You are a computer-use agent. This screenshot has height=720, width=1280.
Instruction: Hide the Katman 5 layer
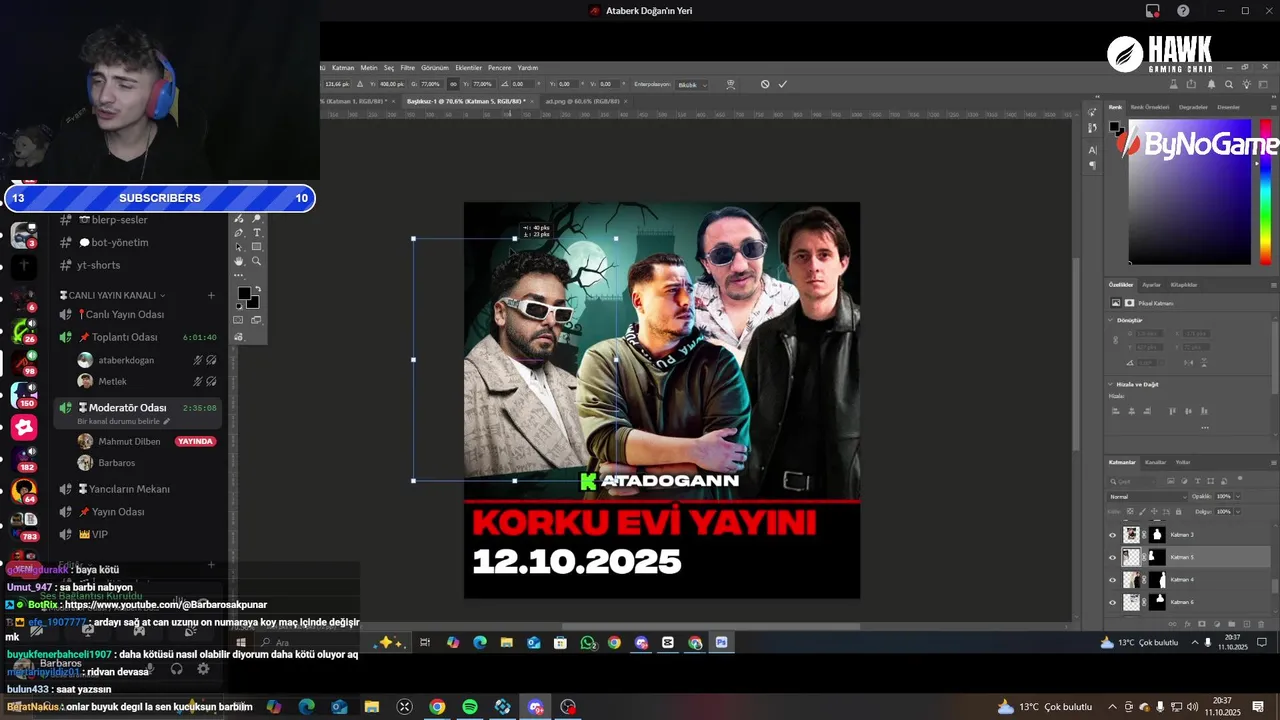pos(1112,557)
